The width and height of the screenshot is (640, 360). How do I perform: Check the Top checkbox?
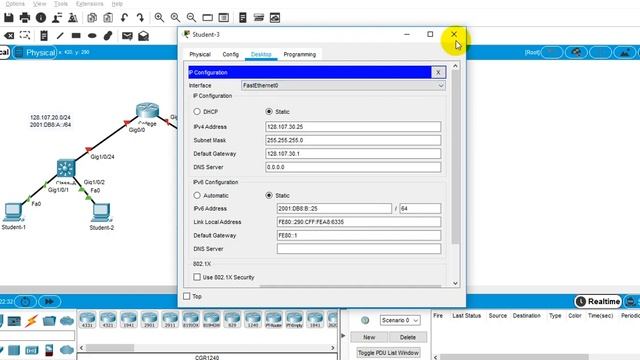[x=187, y=296]
